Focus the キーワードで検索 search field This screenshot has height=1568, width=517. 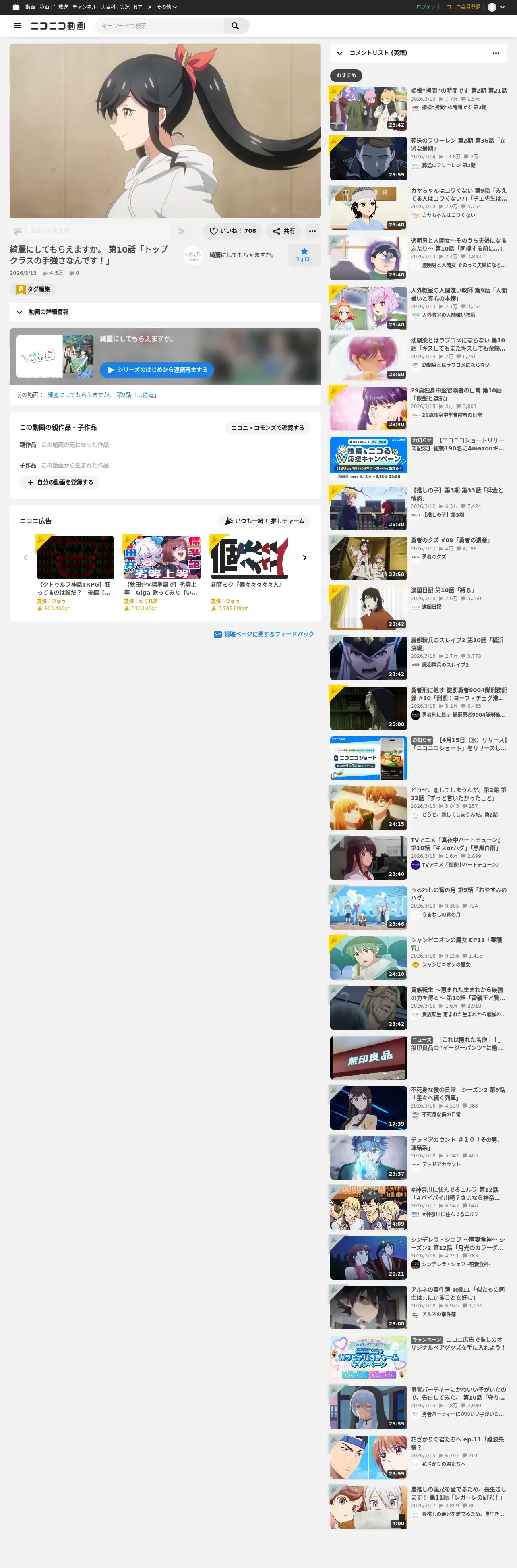pyautogui.click(x=161, y=25)
